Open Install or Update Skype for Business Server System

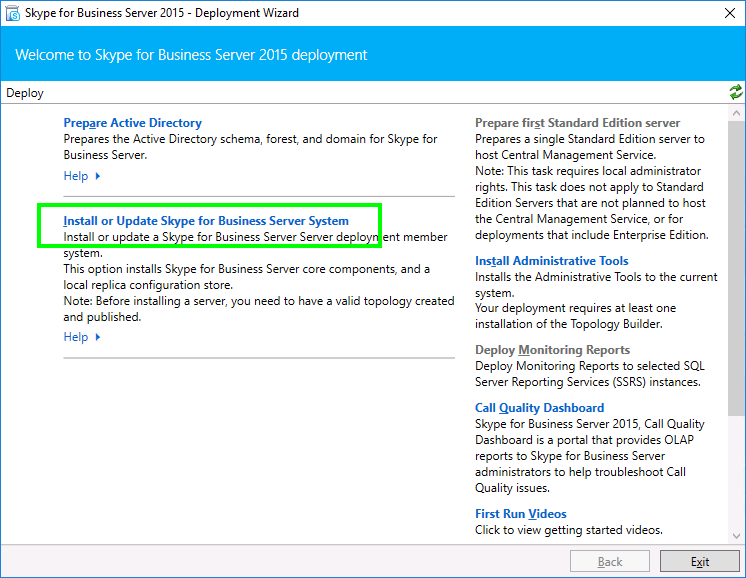pyautogui.click(x=206, y=221)
